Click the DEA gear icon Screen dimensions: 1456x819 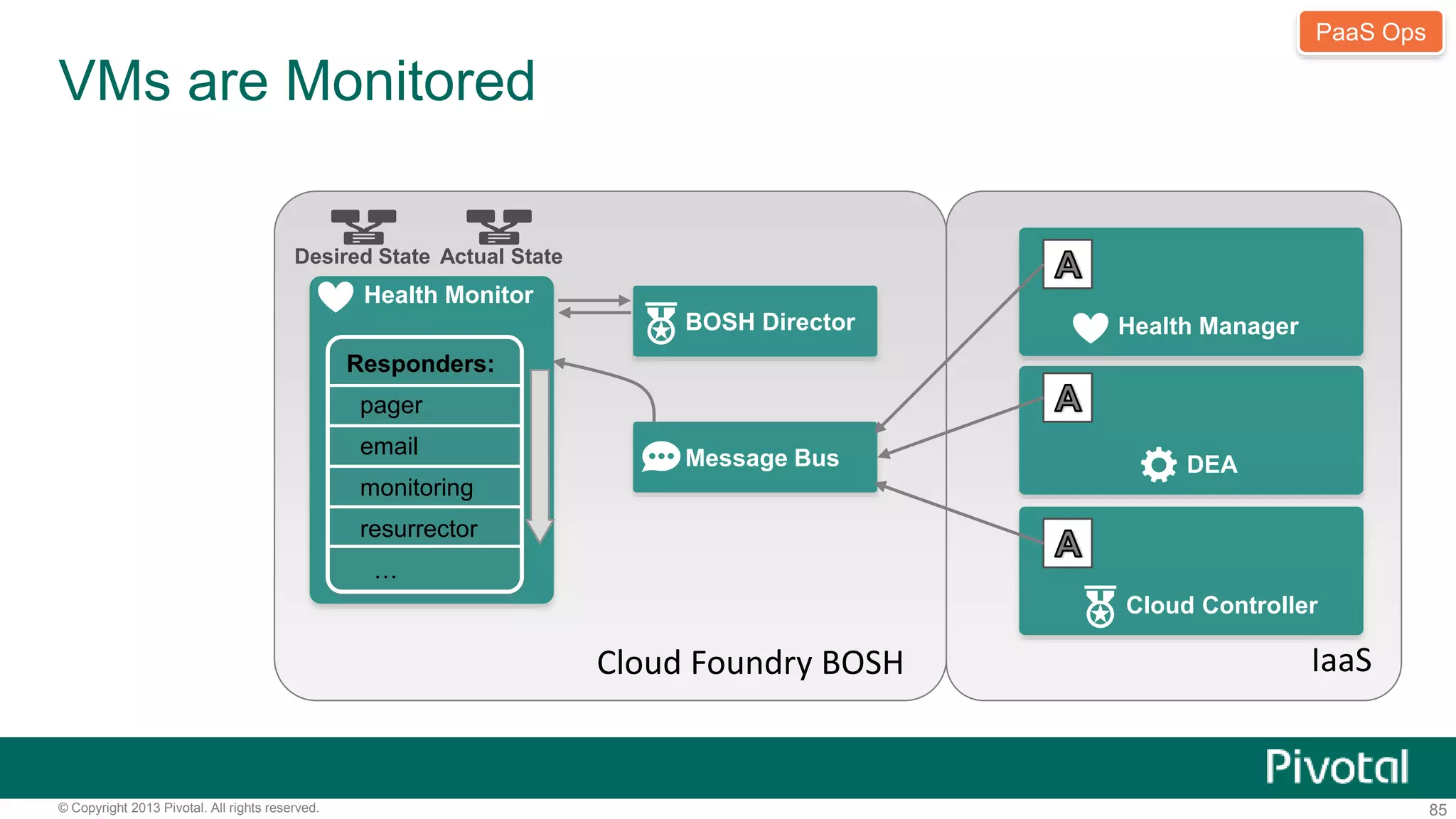pyautogui.click(x=1158, y=465)
